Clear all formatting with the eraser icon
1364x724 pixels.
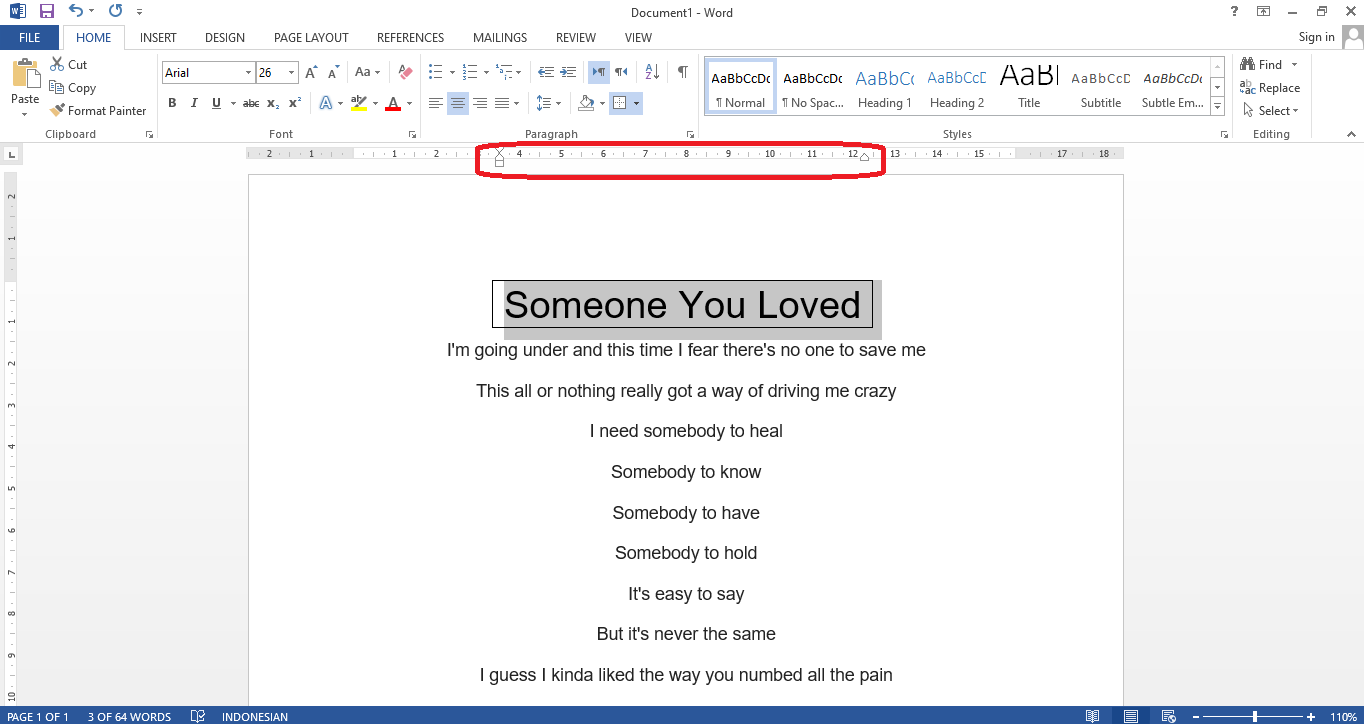[405, 73]
